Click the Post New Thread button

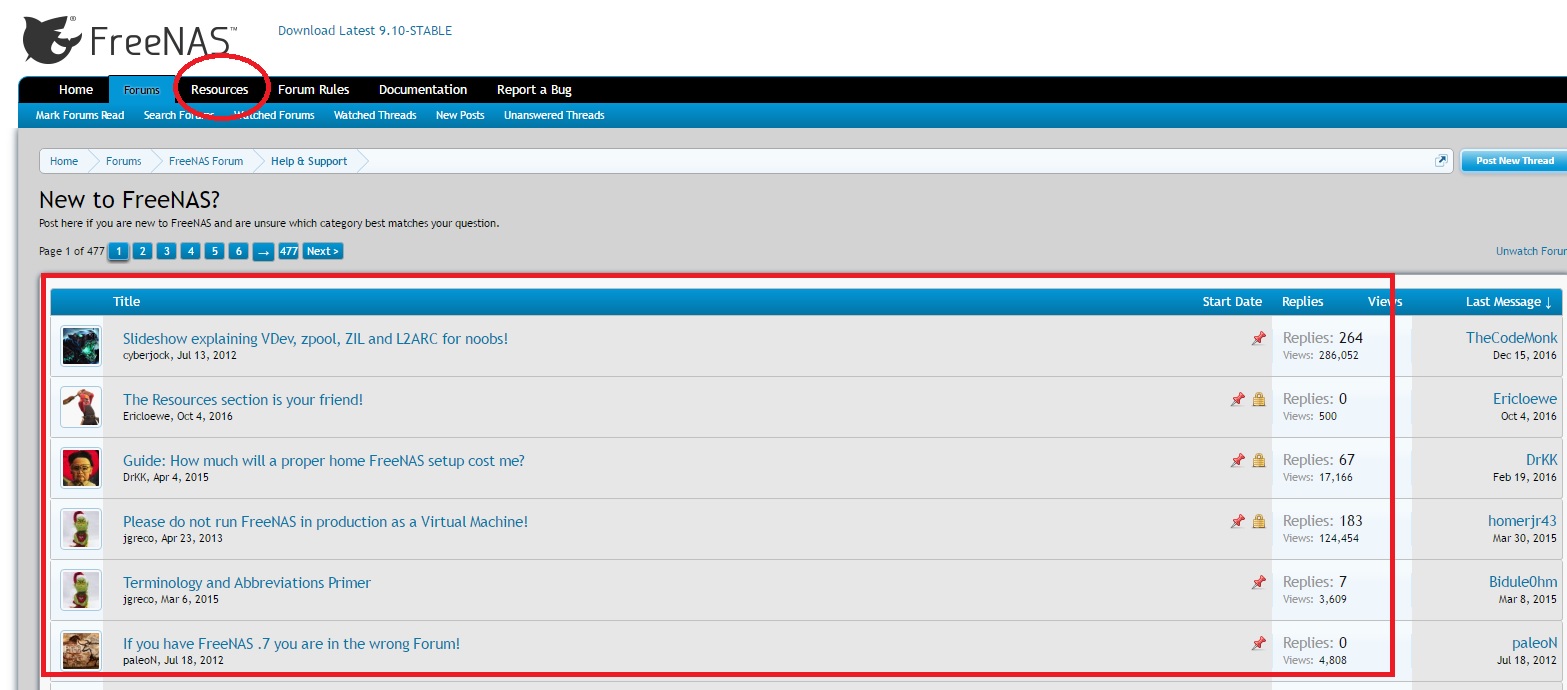[1514, 161]
